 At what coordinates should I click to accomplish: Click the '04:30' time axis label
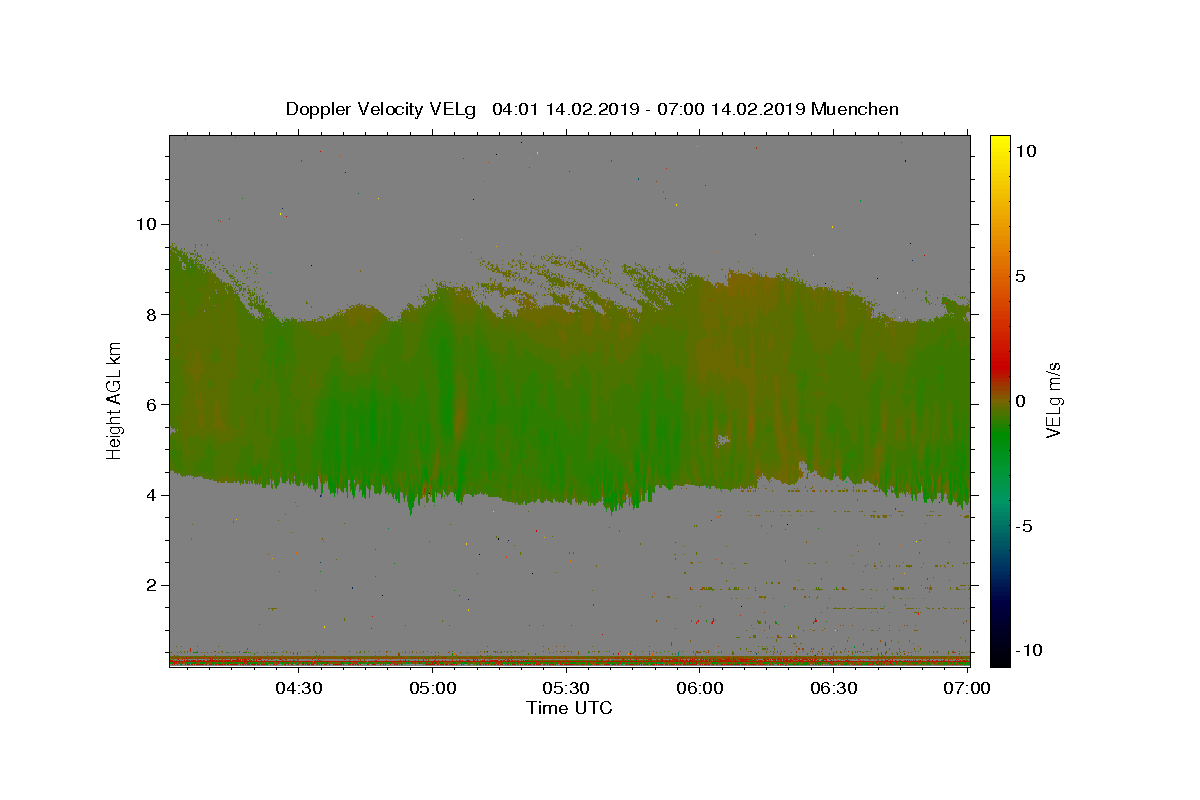point(299,688)
